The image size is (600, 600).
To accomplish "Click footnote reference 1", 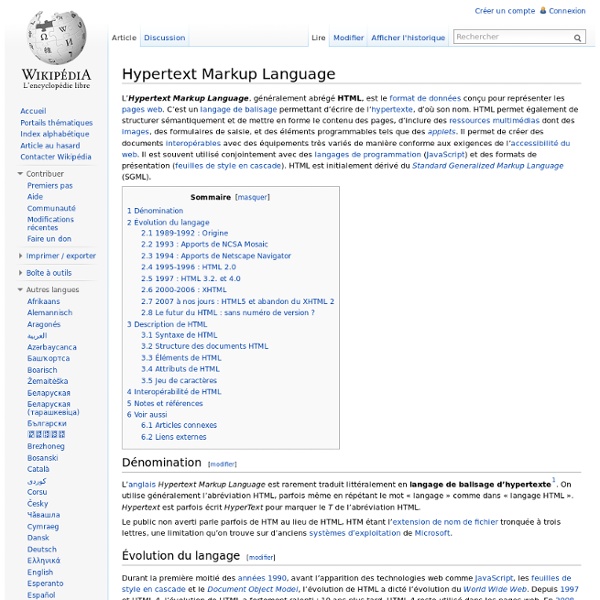I will [554, 479].
